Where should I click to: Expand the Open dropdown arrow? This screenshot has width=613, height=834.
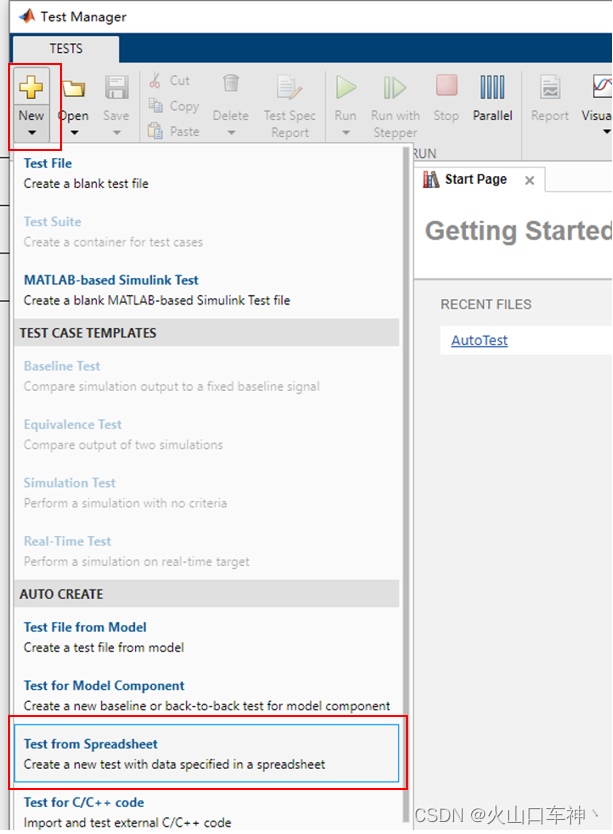point(74,132)
